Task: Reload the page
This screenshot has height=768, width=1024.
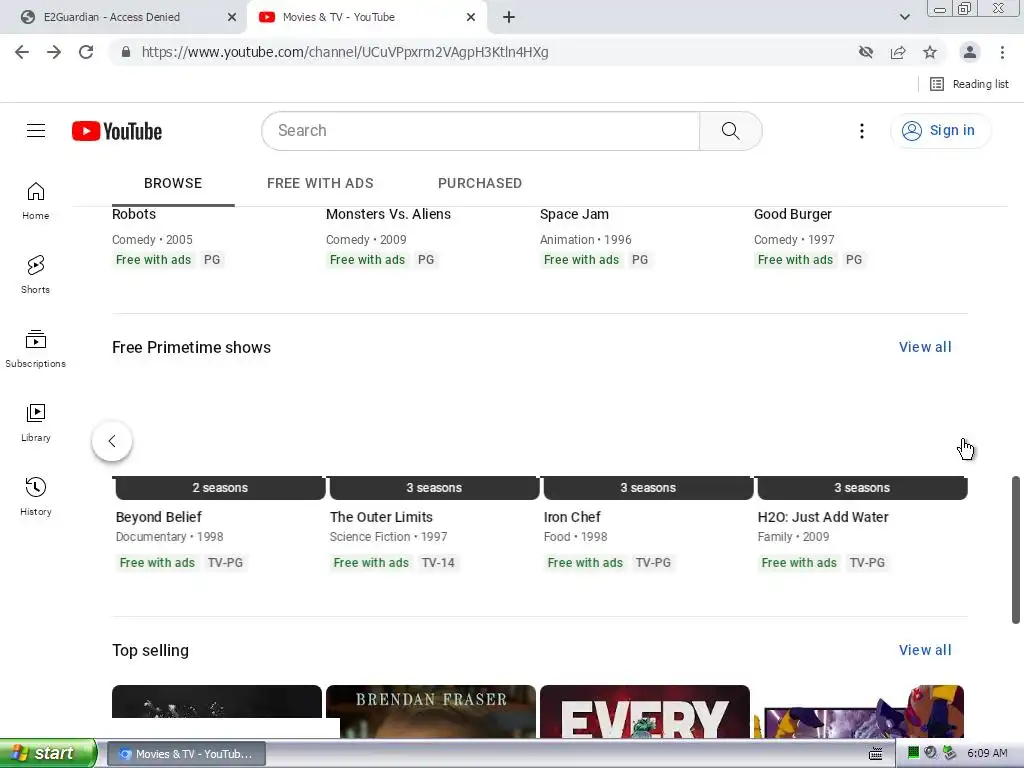Action: 86,52
